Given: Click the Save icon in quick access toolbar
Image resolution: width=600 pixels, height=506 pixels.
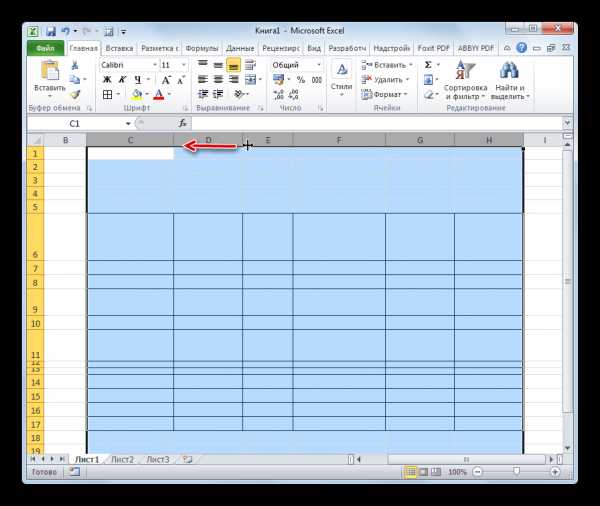Looking at the screenshot, I should click(51, 31).
